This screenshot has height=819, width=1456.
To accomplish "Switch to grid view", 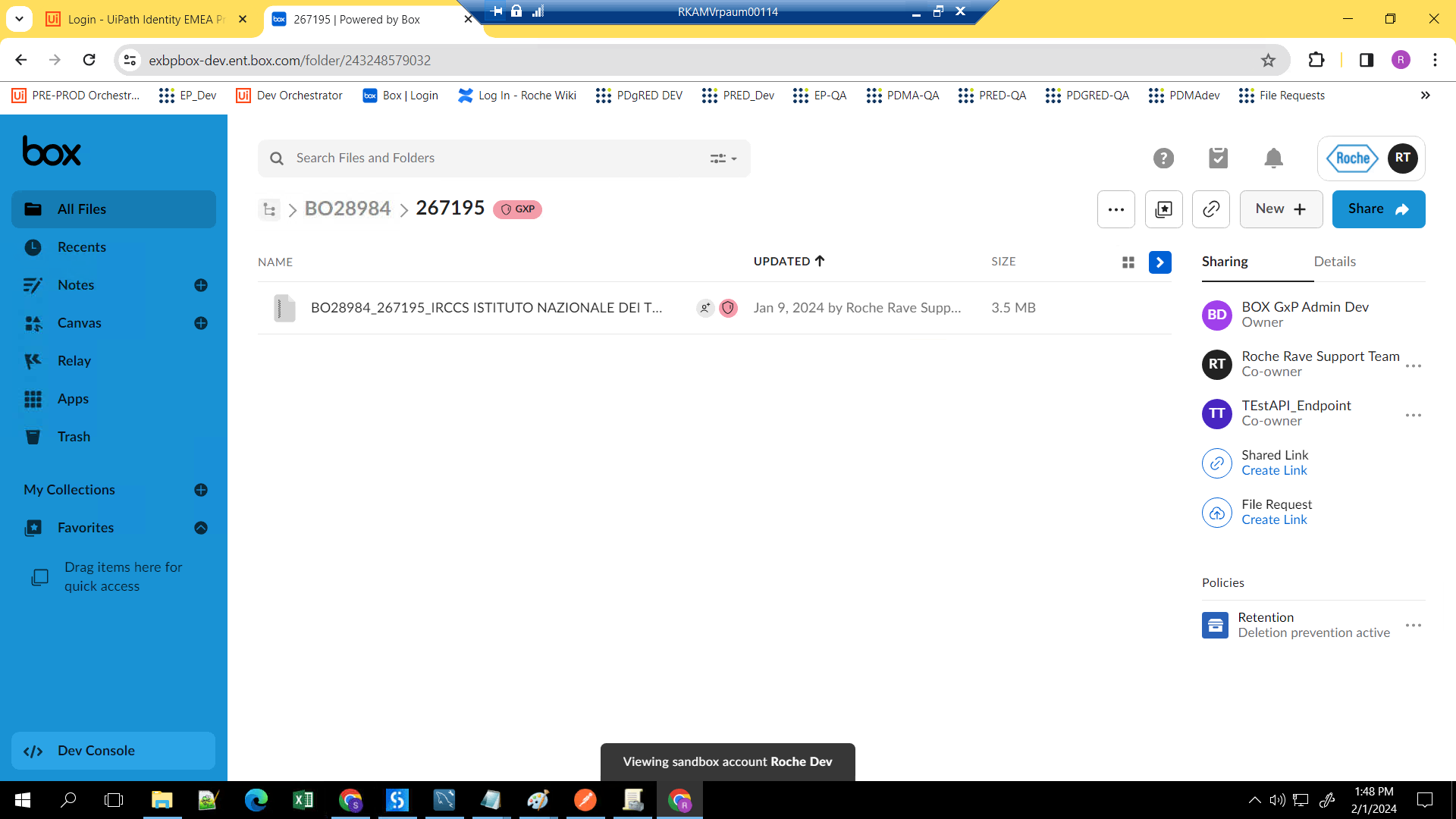I will click(x=1128, y=262).
